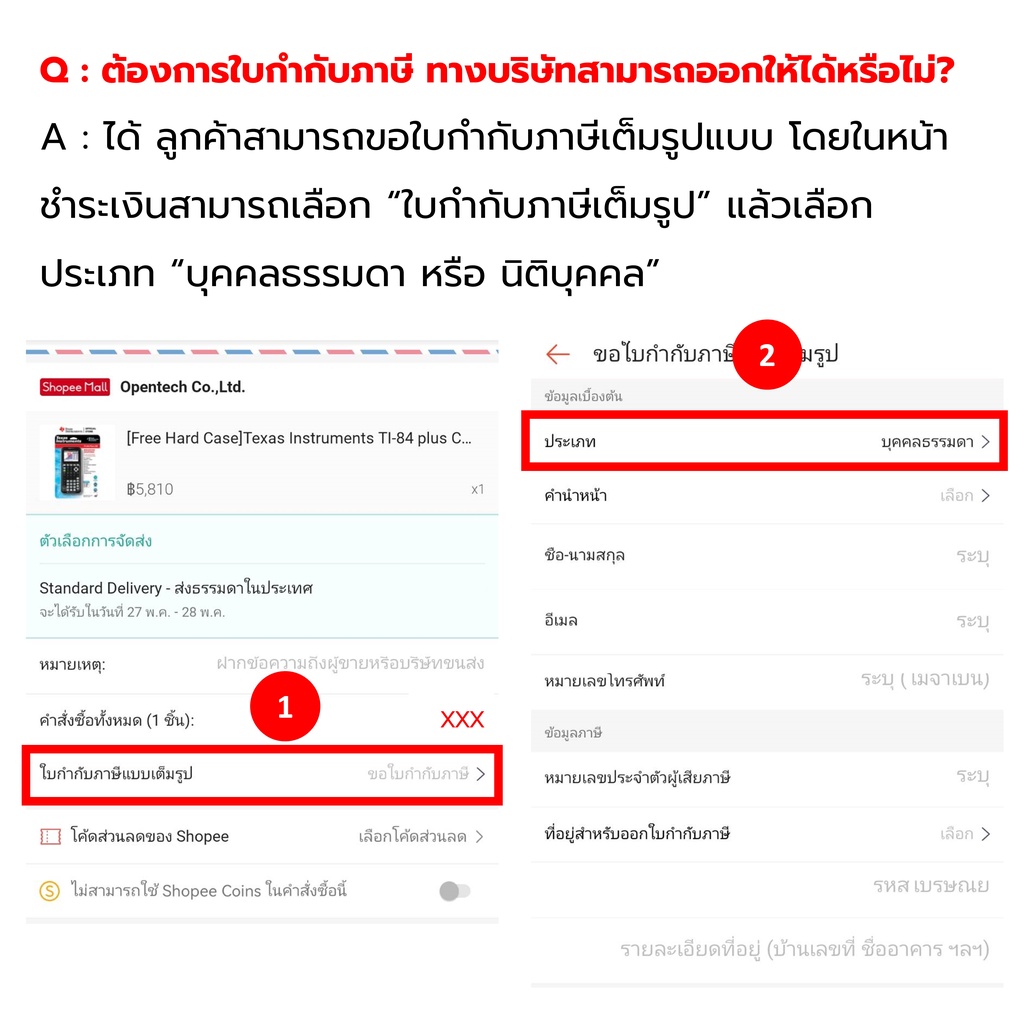1024x1024 pixels.
Task: Click the อีเมล email field
Action: point(767,620)
